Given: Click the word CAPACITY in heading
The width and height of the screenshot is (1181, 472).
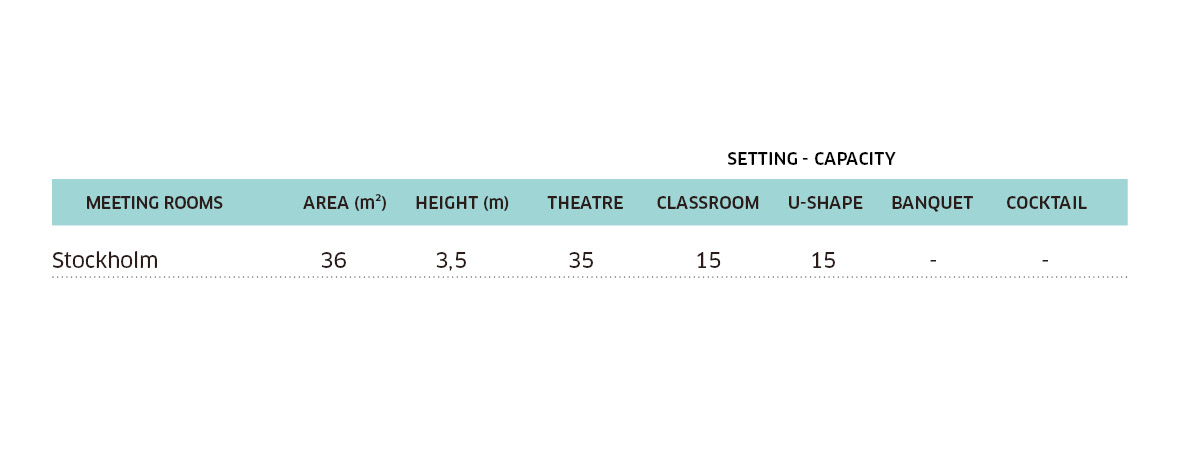Looking at the screenshot, I should 855,159.
